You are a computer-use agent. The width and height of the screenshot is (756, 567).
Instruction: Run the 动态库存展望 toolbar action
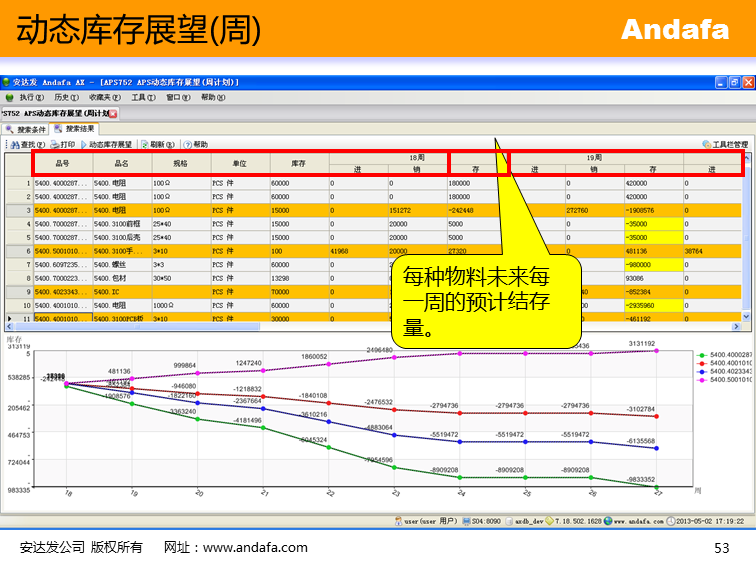(x=108, y=144)
